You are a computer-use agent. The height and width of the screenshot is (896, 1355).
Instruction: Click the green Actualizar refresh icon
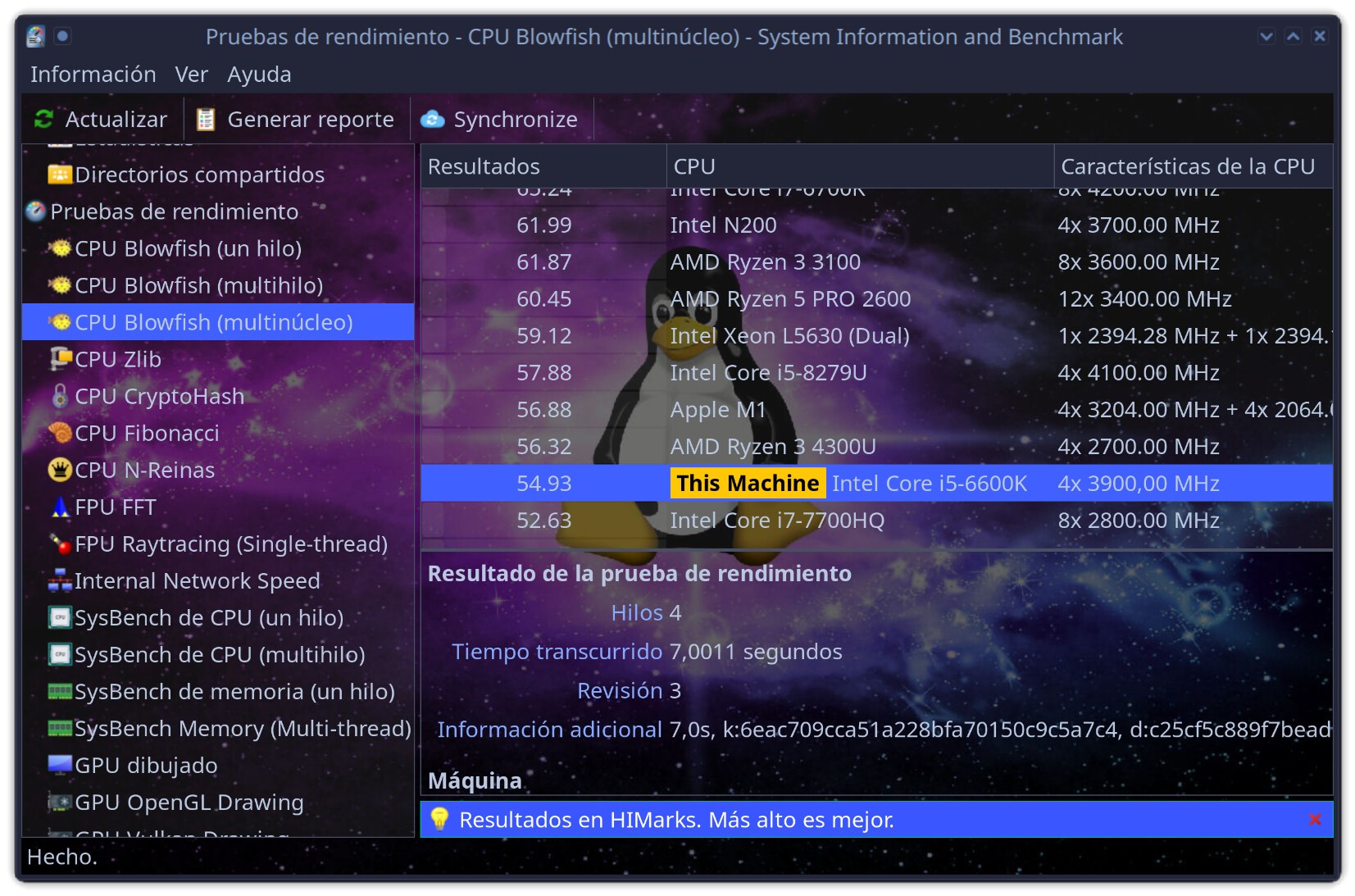click(43, 120)
